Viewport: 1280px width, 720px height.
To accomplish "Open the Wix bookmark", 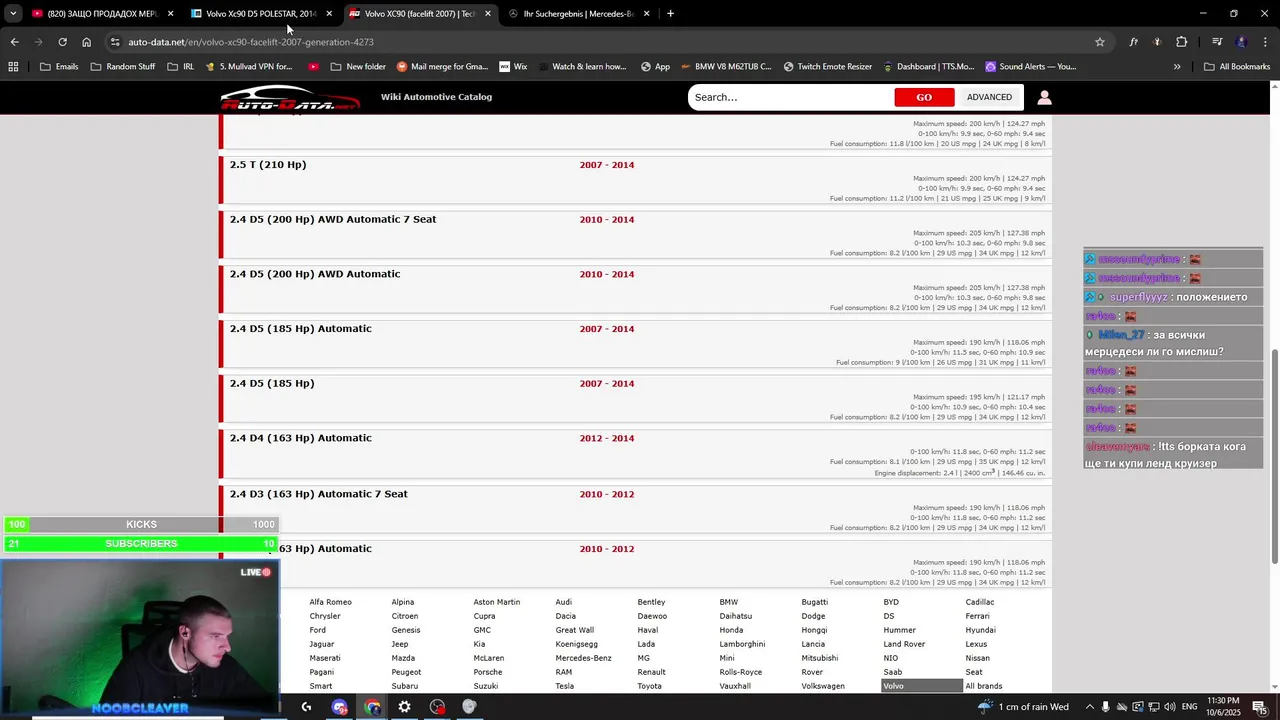I will tap(512, 67).
